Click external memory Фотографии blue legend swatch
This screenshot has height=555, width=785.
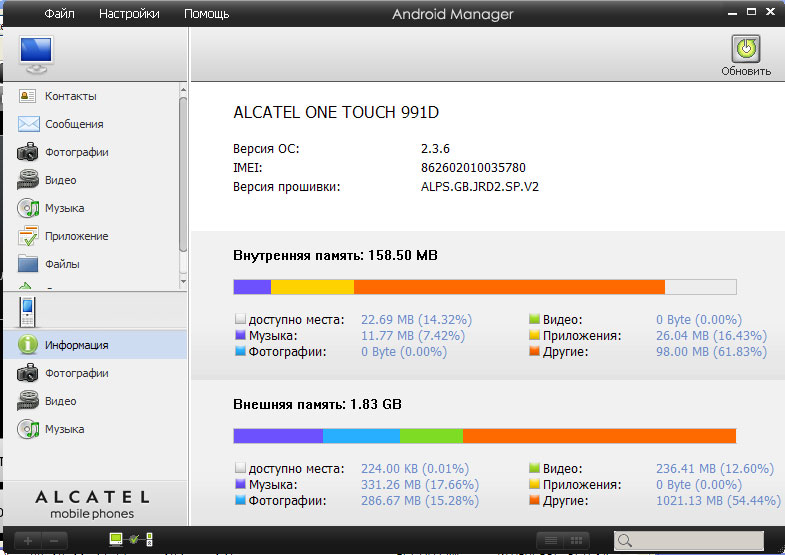[x=240, y=500]
